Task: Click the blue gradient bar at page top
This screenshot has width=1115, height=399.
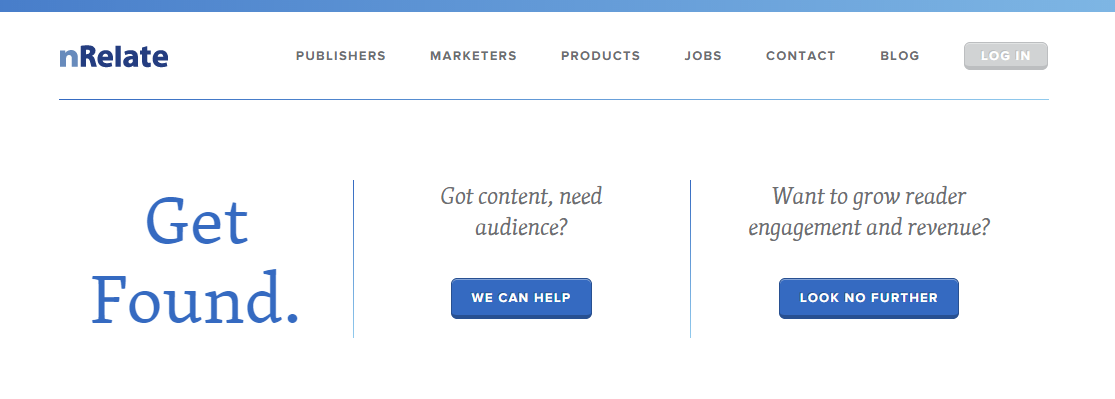Action: click(558, 6)
